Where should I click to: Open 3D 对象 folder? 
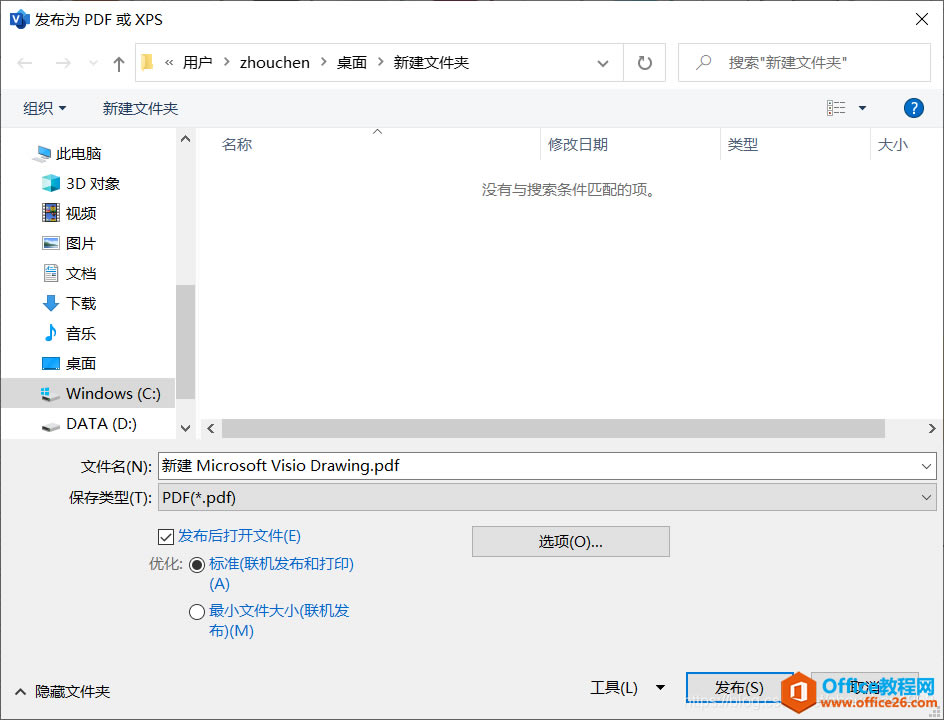81,184
